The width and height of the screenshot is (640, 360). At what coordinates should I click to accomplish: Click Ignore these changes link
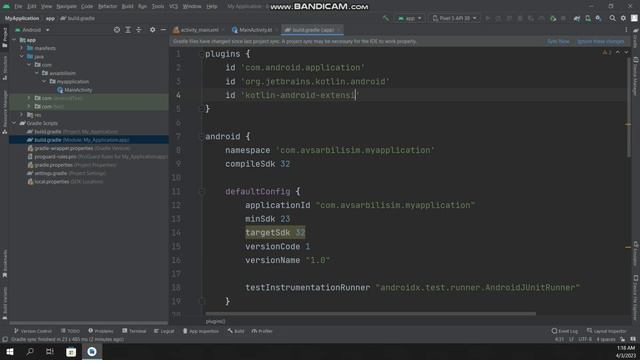600,42
